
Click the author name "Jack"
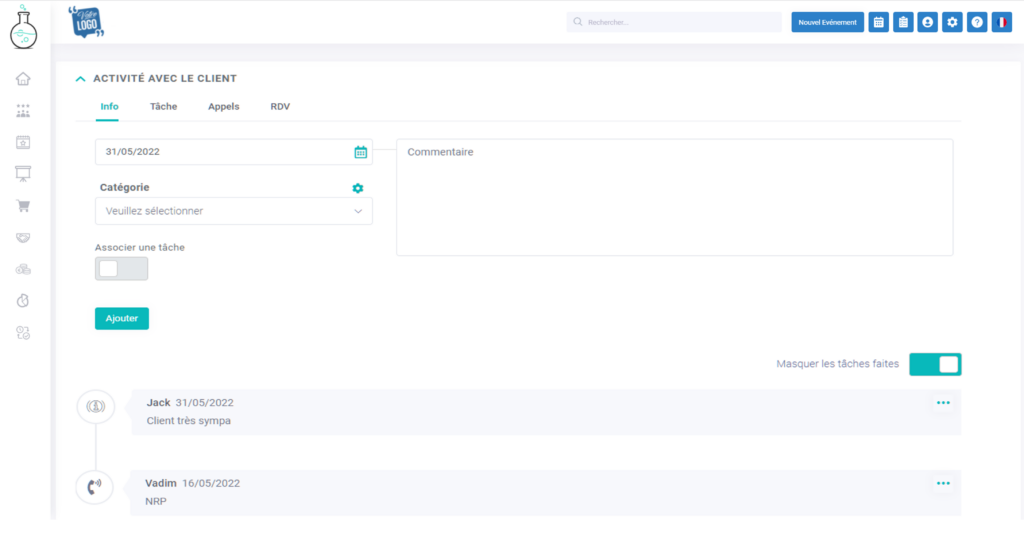click(158, 402)
